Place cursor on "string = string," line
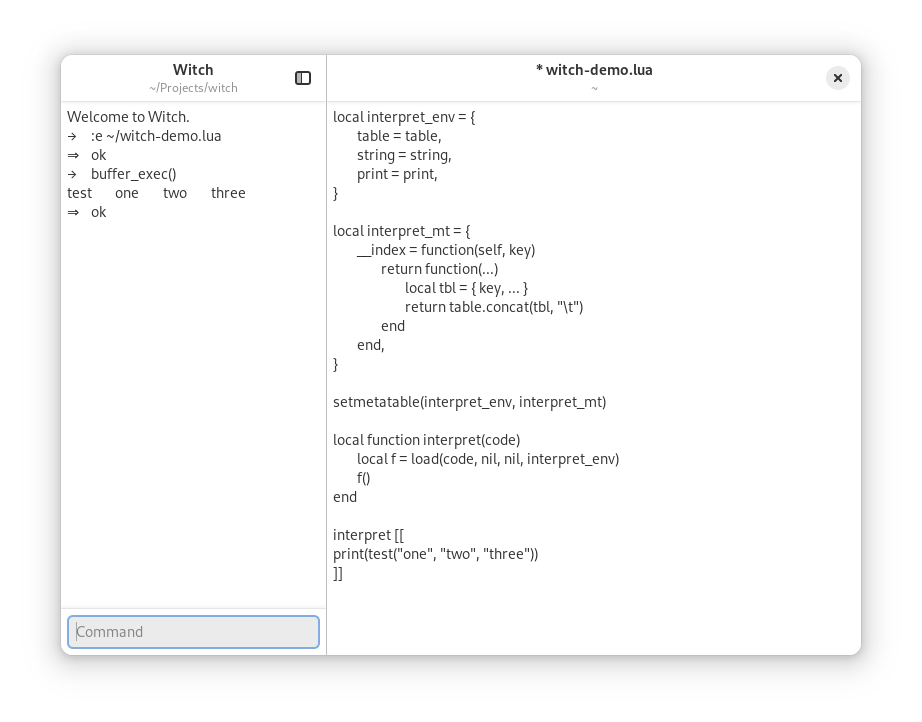922x722 pixels. pos(404,155)
